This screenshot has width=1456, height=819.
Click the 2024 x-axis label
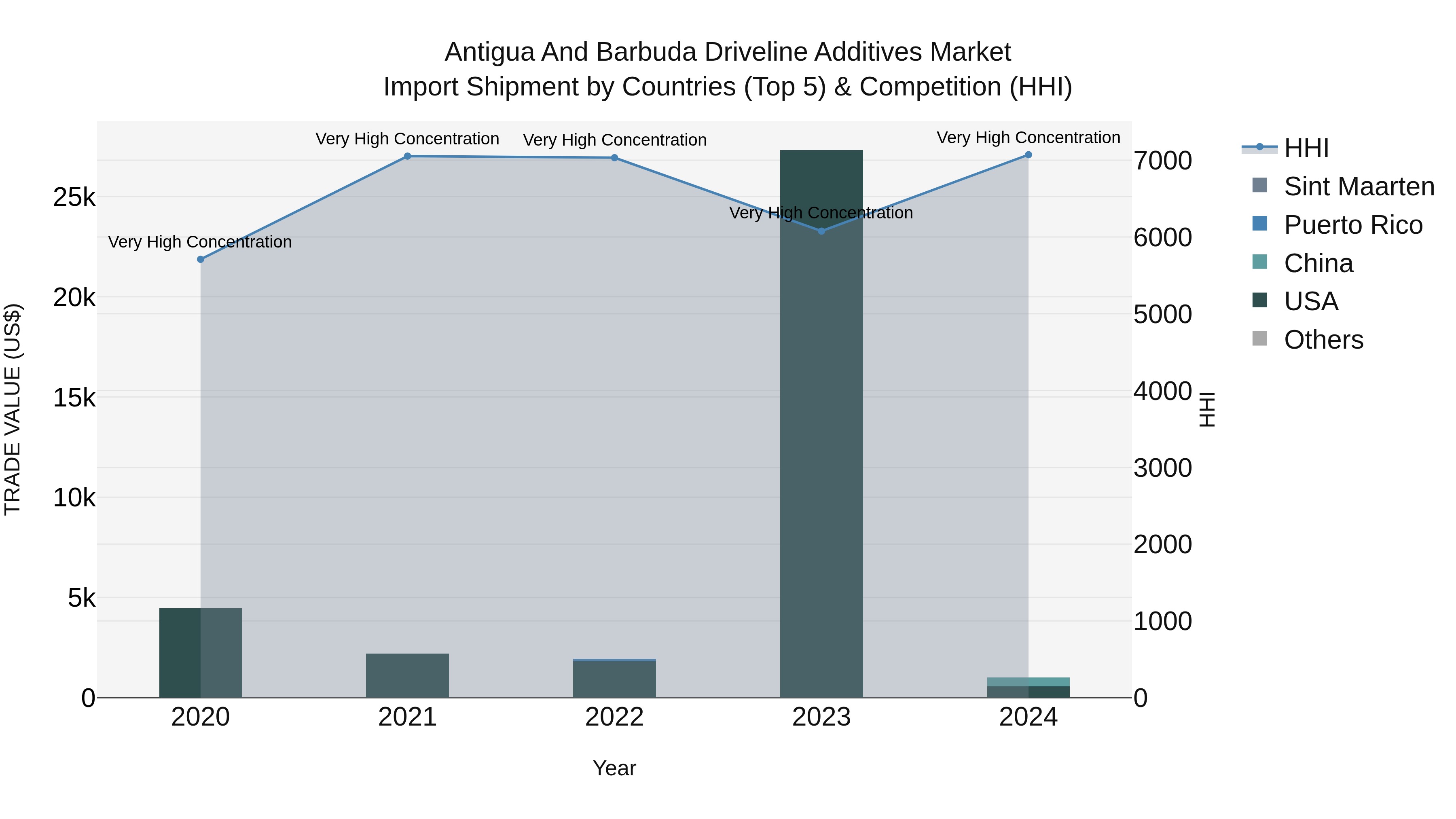point(1028,717)
